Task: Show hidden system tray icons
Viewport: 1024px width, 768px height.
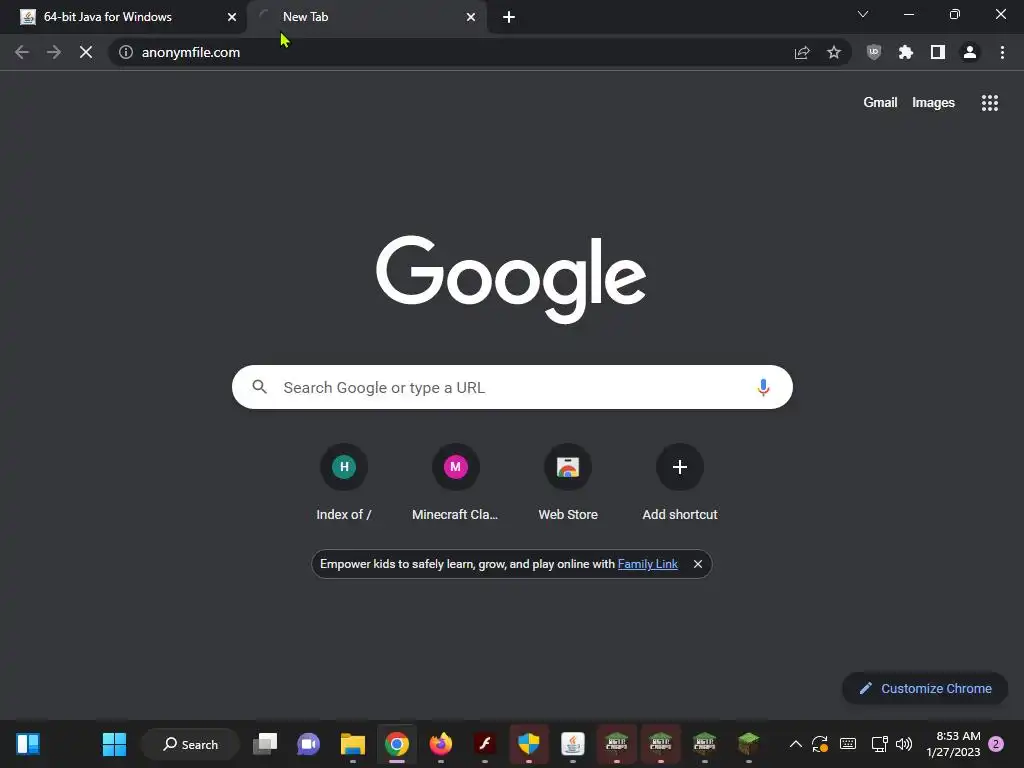Action: [x=795, y=744]
